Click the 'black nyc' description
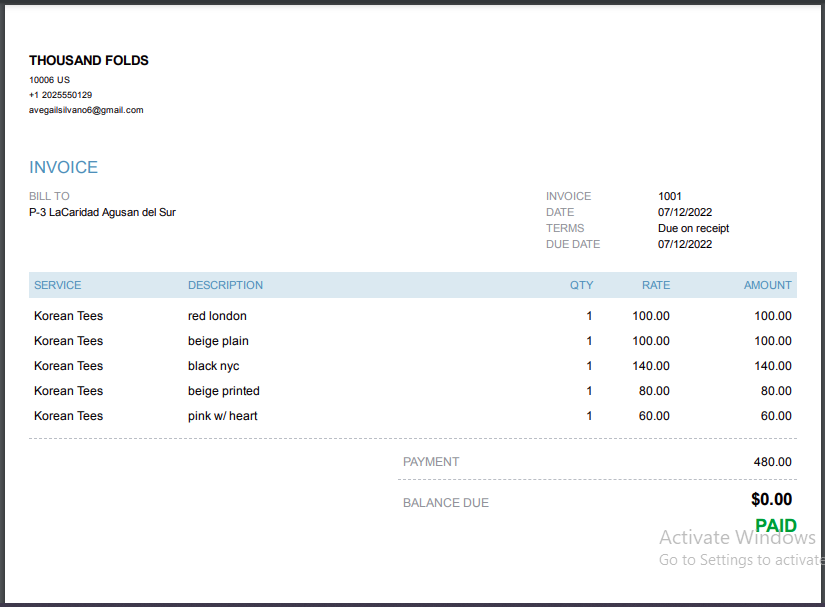825x607 pixels. point(214,366)
